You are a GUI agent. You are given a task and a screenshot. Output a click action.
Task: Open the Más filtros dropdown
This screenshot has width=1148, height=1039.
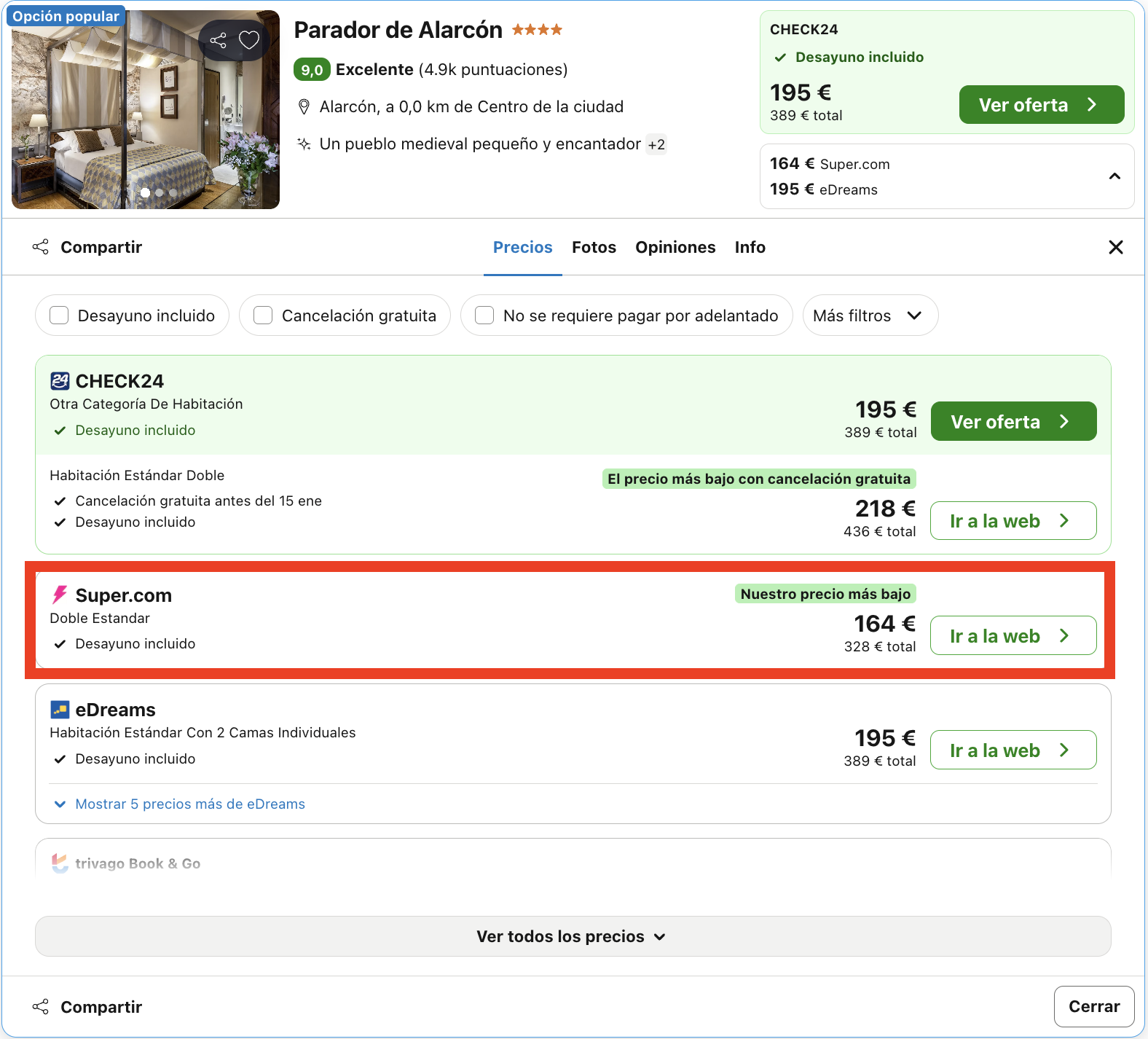(x=870, y=315)
